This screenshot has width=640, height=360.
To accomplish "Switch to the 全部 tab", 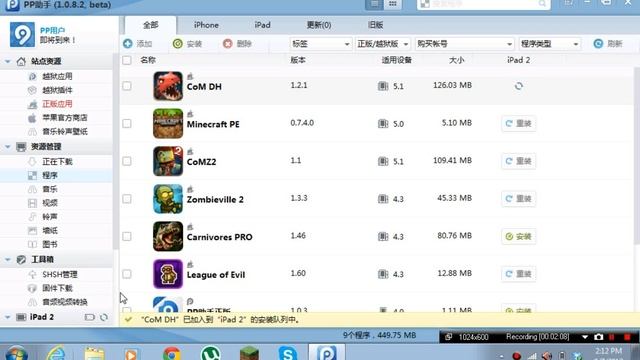I will point(151,25).
